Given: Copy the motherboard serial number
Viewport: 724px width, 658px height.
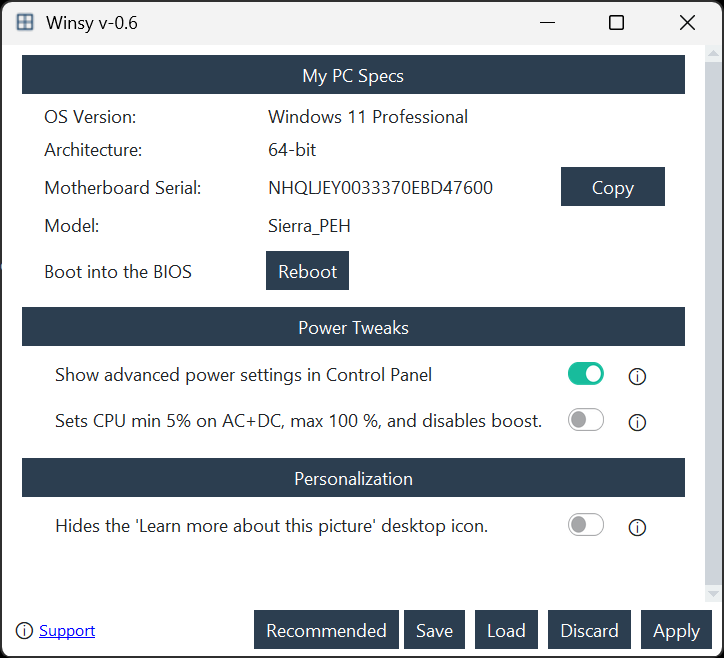Looking at the screenshot, I should click(x=613, y=187).
